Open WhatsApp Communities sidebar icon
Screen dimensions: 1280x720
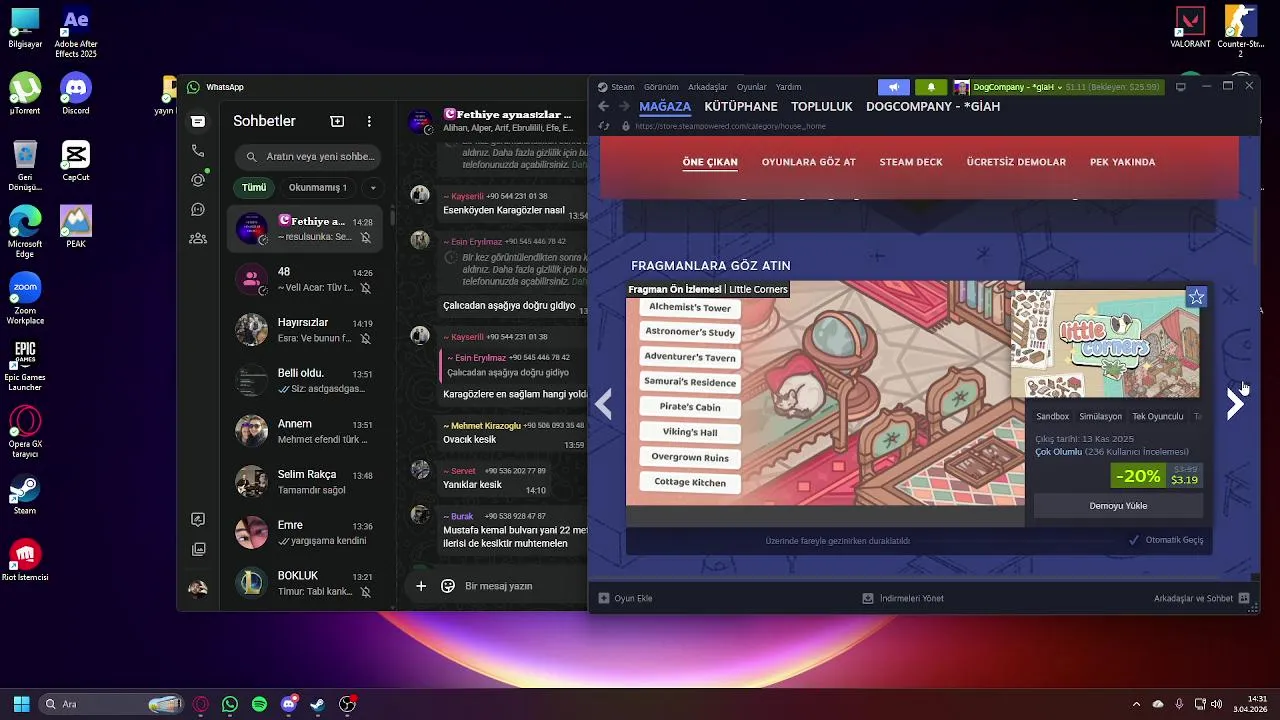click(x=198, y=238)
